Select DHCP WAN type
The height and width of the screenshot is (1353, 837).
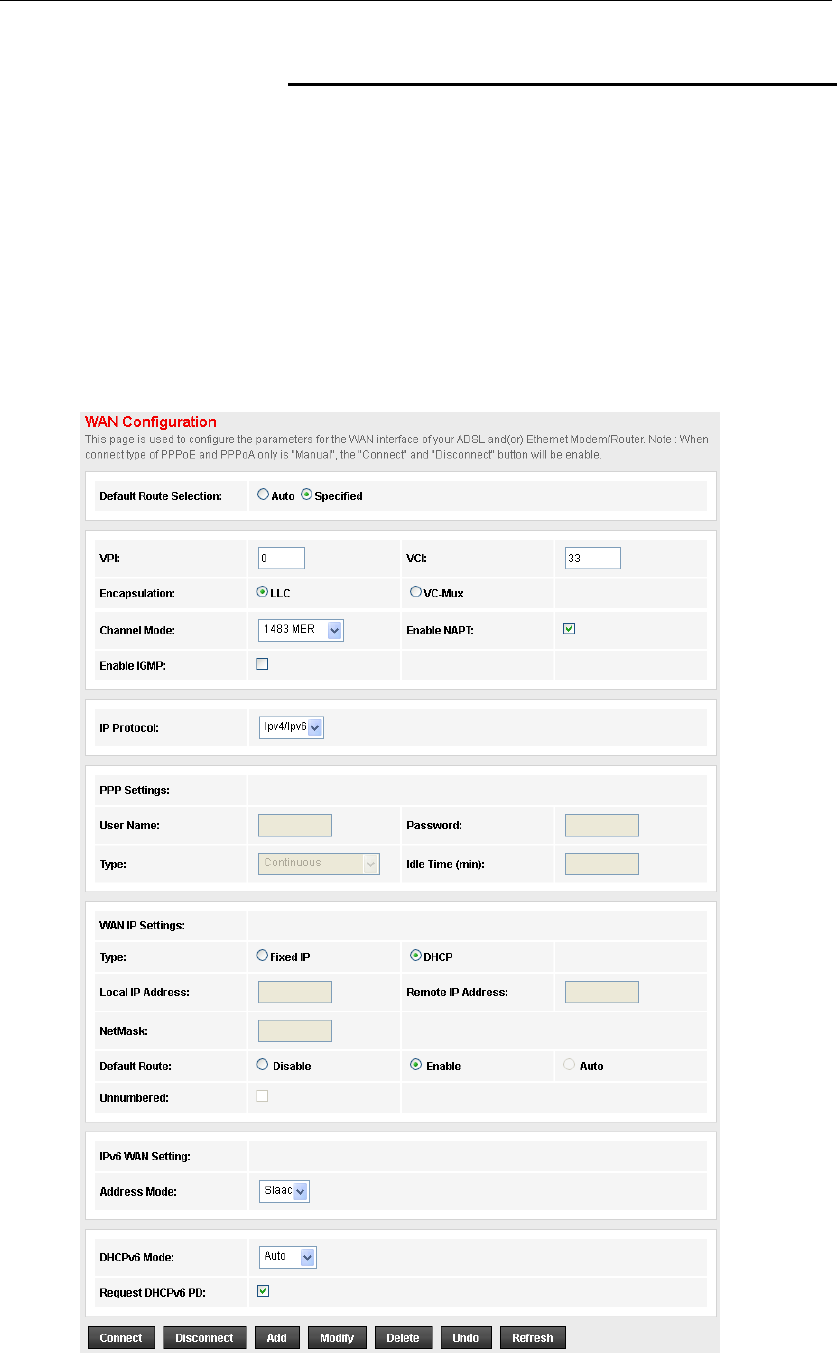point(416,955)
